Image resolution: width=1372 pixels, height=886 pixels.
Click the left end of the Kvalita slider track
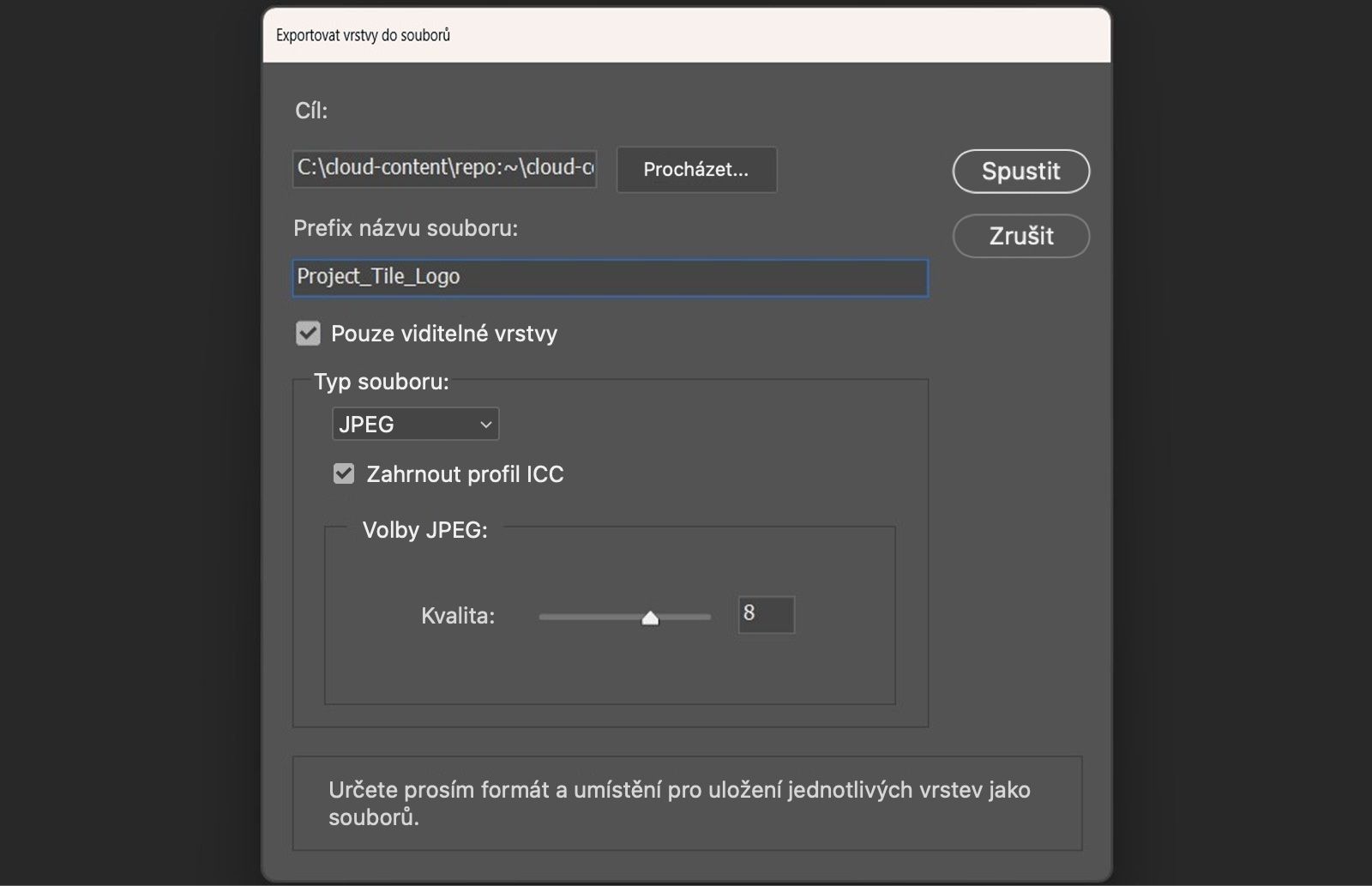pos(542,617)
